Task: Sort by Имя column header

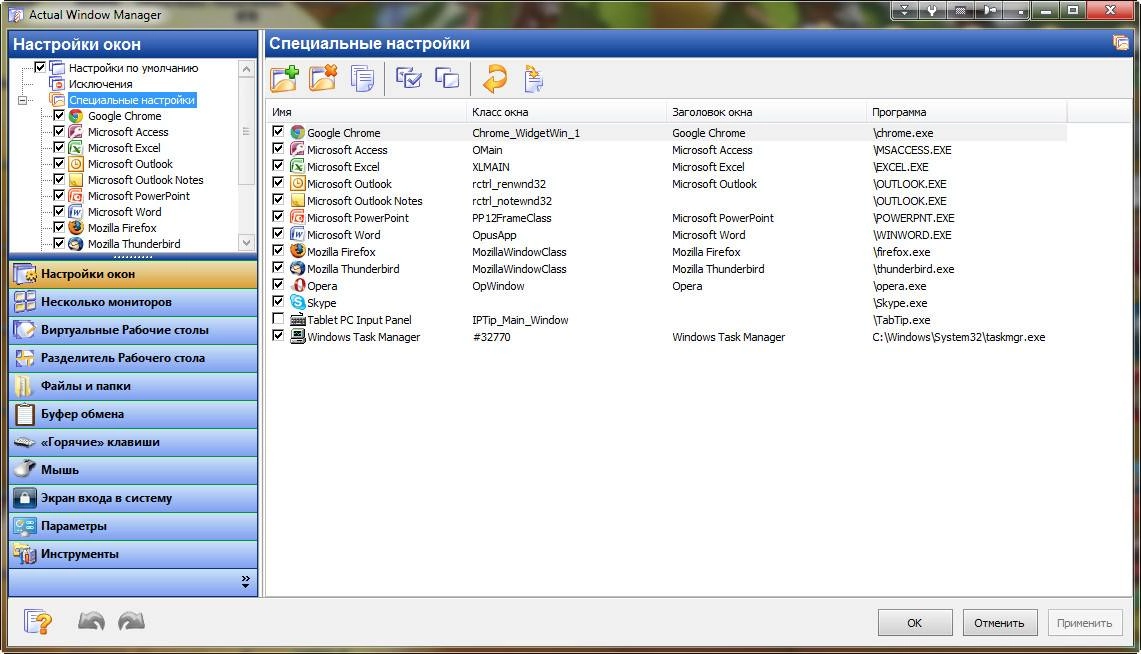Action: click(366, 112)
